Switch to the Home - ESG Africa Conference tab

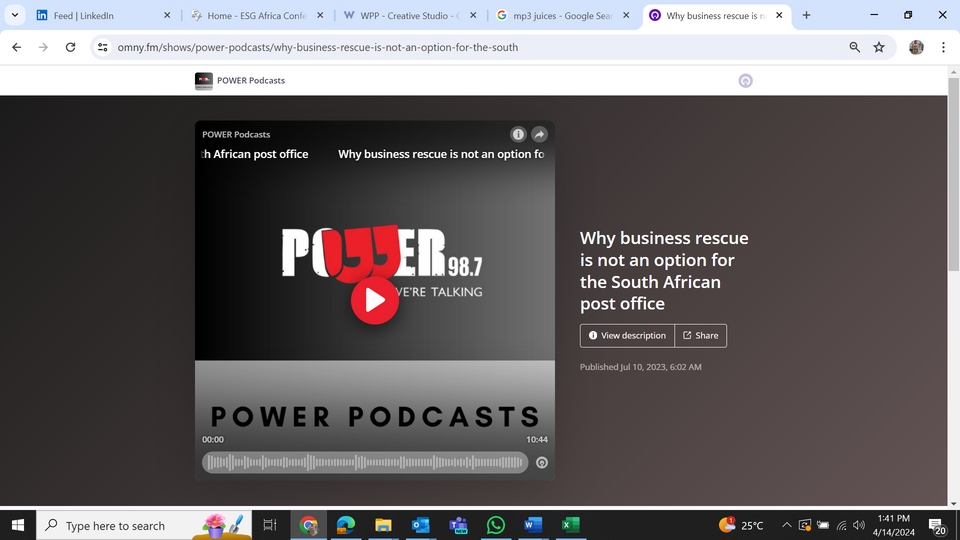pos(257,15)
